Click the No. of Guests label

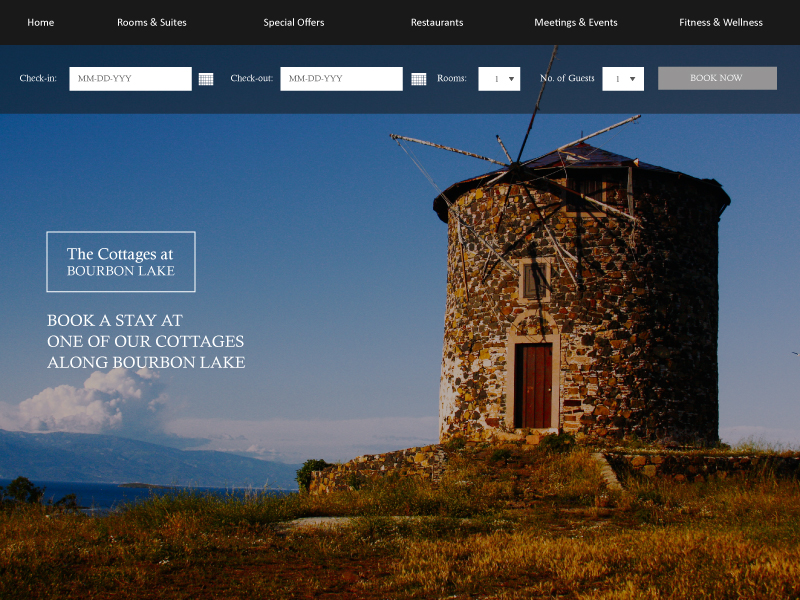point(567,79)
